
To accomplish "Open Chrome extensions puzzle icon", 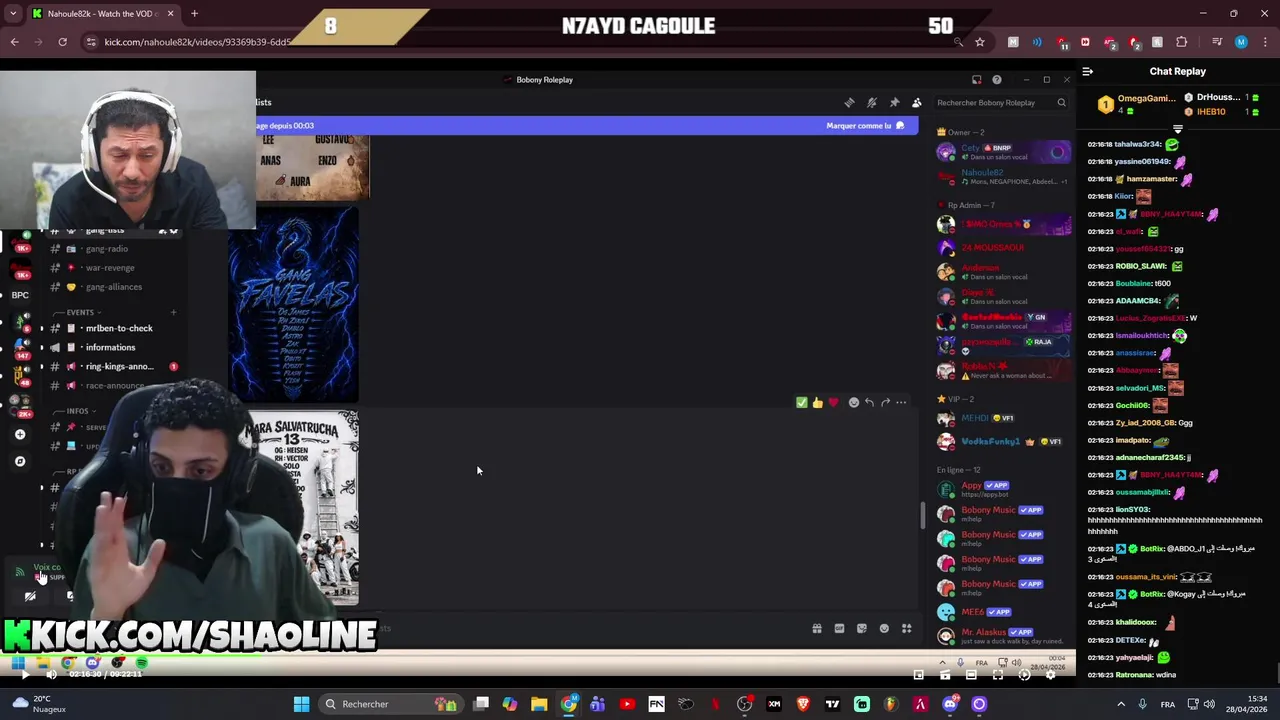I will click(x=1182, y=42).
